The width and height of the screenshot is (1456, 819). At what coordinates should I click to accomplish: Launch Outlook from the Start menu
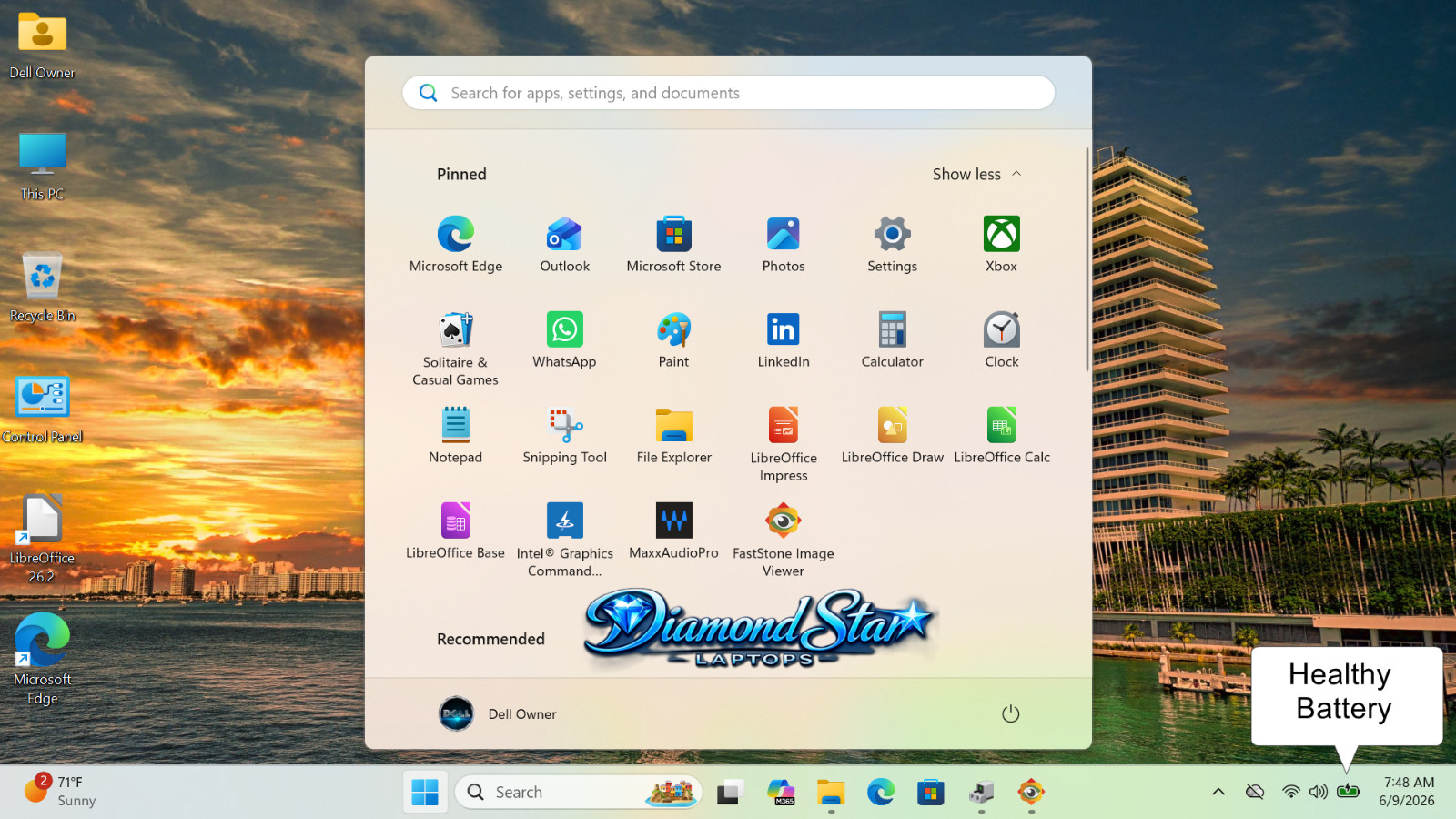point(564,244)
